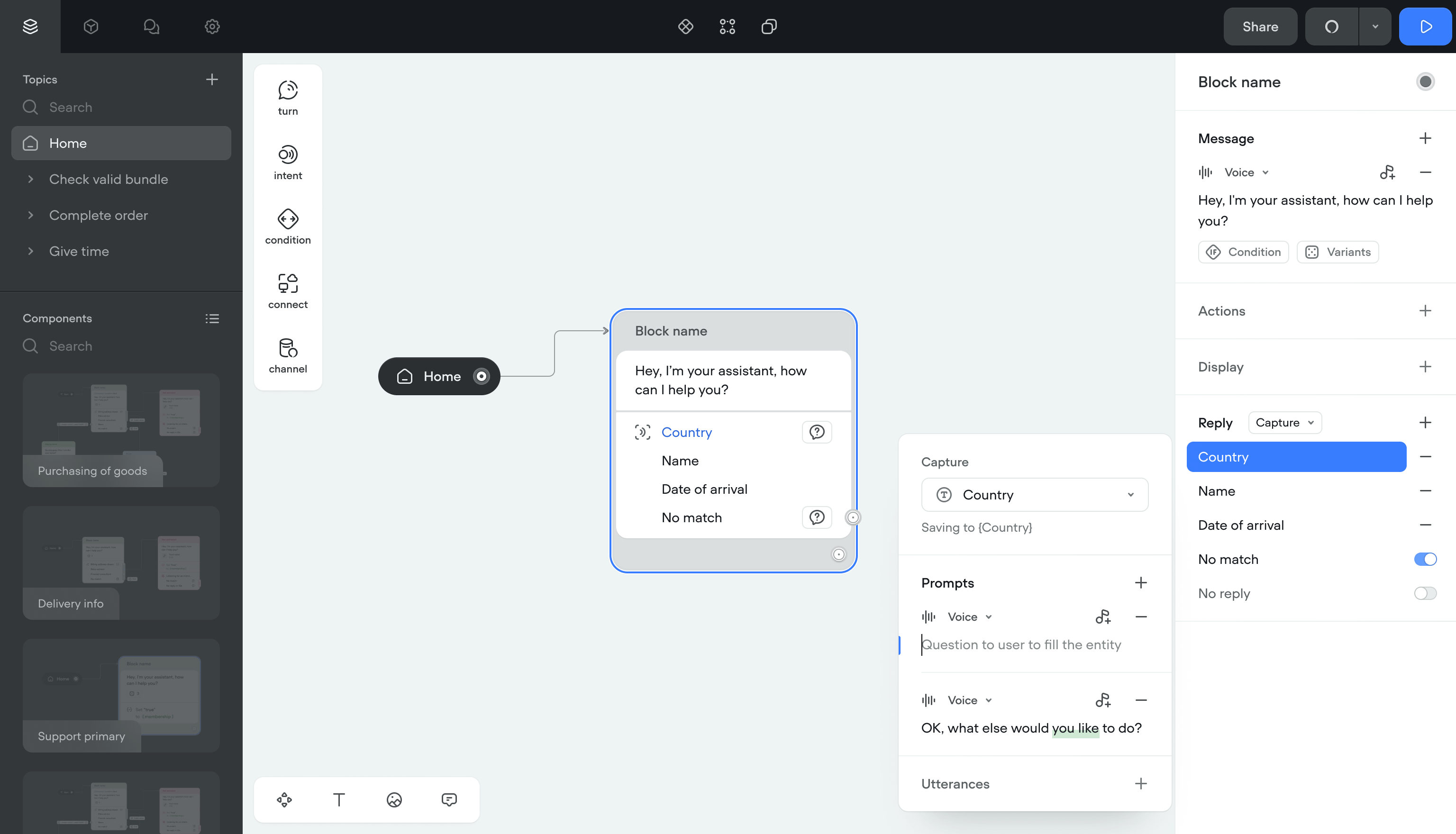
Task: Open the comments tool in the bottom toolbar
Action: coord(450,799)
